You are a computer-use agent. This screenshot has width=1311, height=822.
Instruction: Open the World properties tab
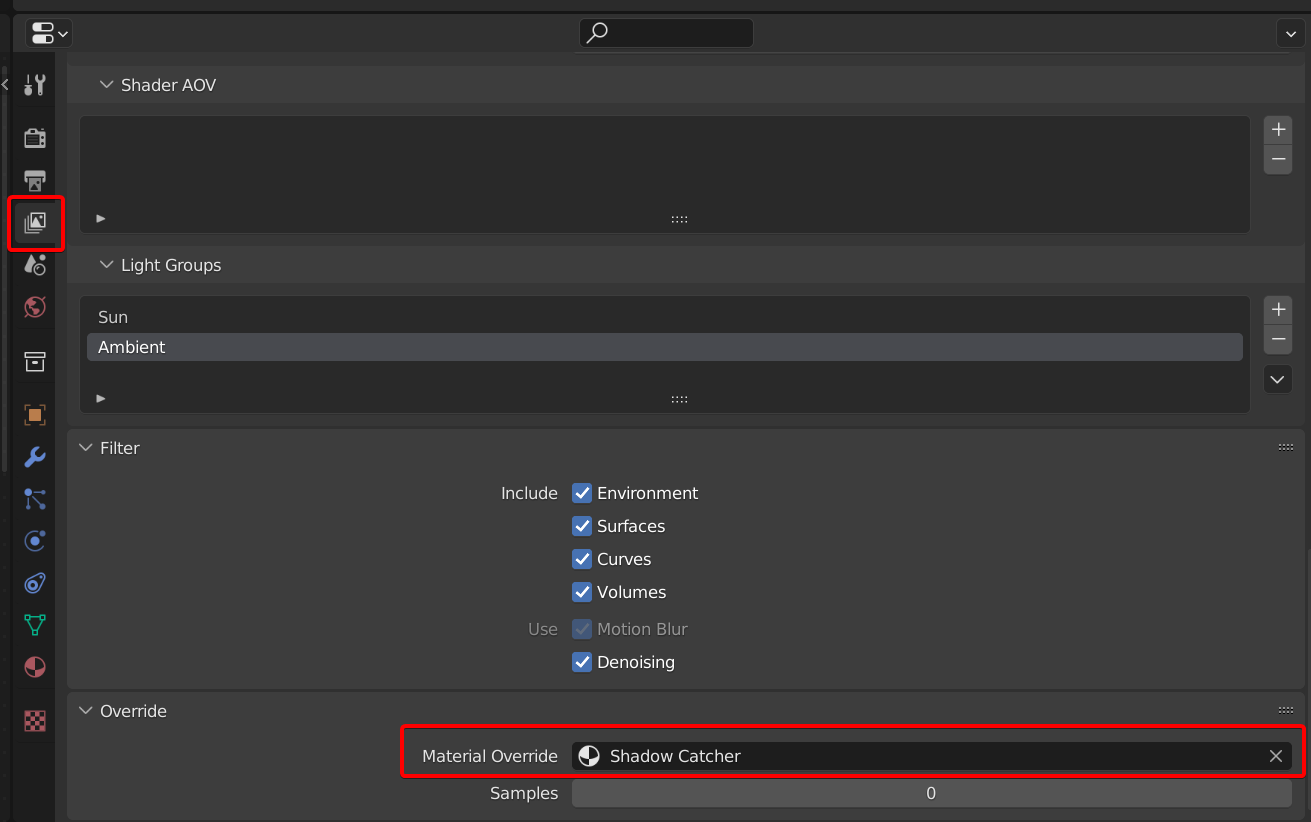pos(35,307)
